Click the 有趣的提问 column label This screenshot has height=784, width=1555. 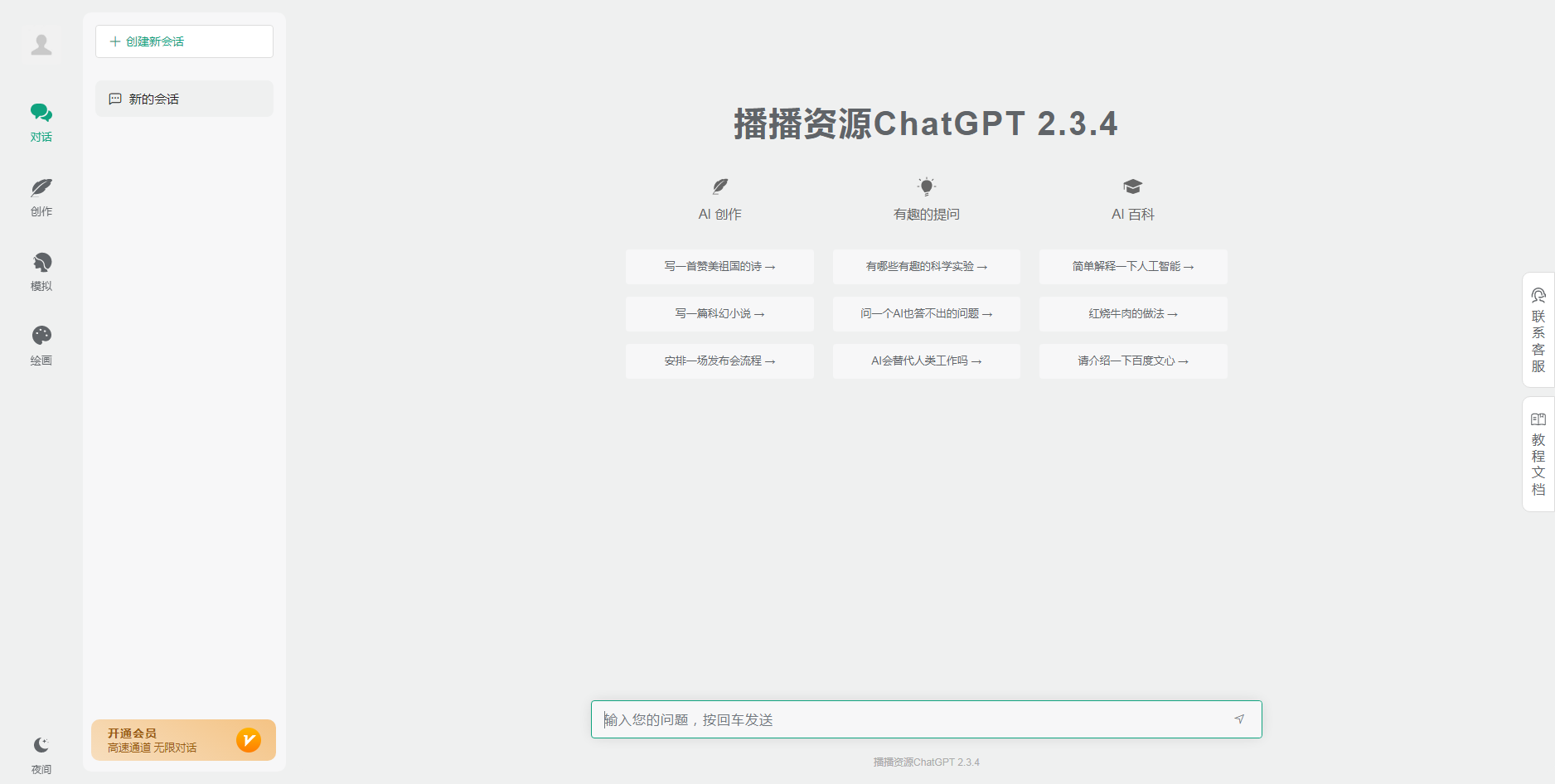pos(927,215)
